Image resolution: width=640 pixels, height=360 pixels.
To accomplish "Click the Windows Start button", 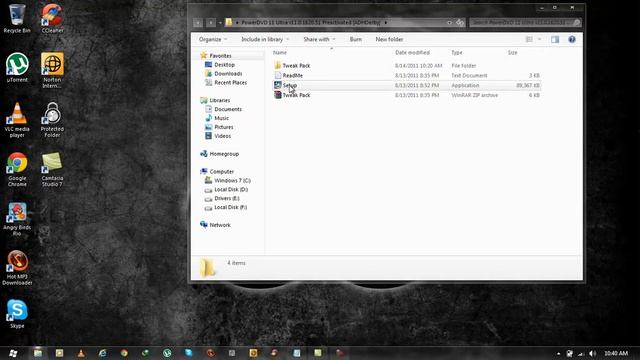I will 13,353.
